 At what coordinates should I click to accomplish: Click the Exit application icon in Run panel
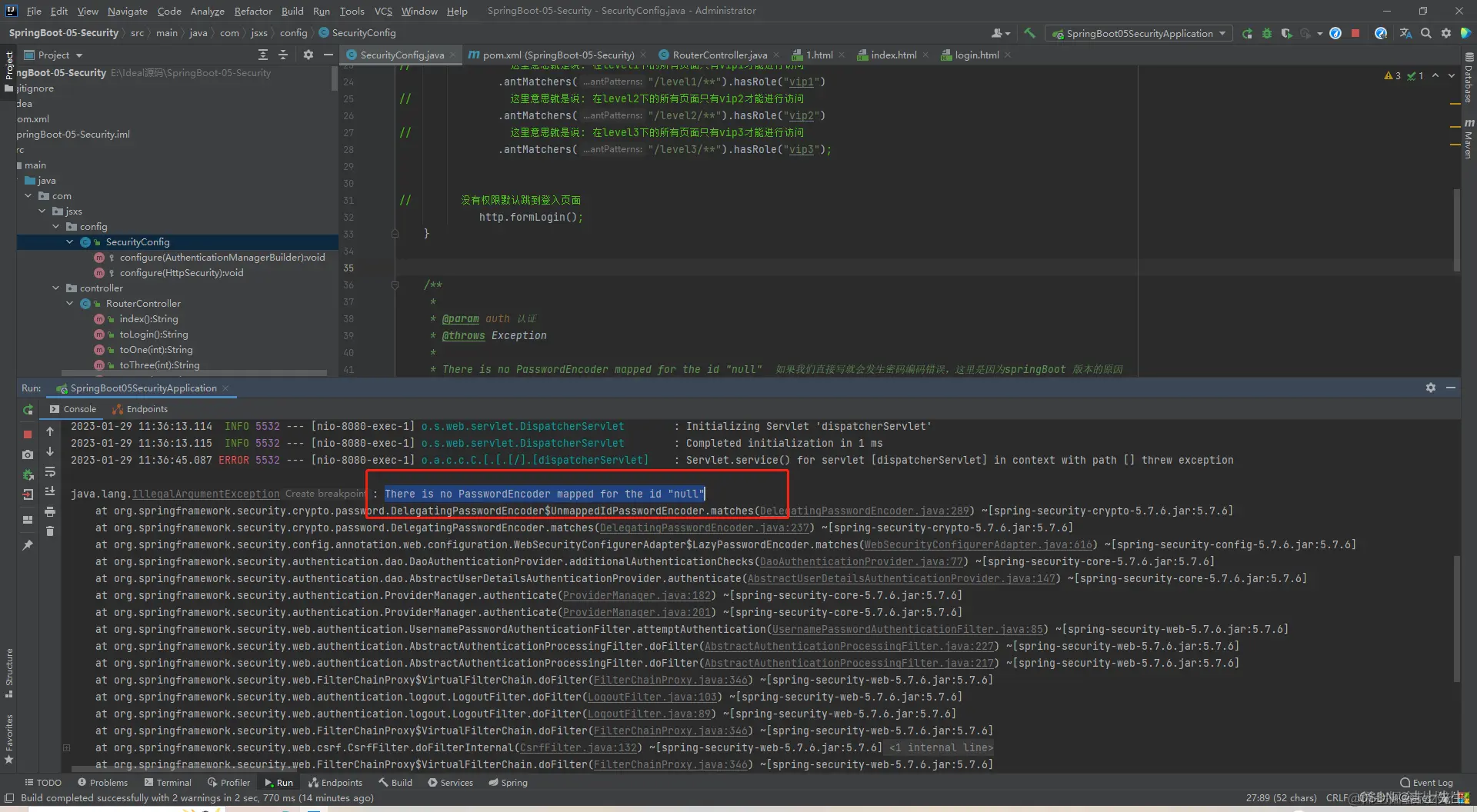28,494
